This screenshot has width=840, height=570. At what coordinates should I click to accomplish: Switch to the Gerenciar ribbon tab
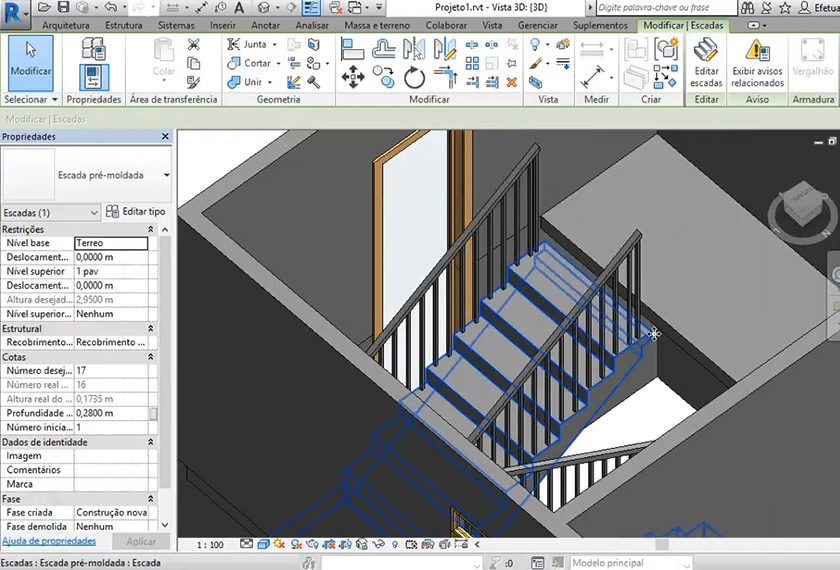coord(538,24)
